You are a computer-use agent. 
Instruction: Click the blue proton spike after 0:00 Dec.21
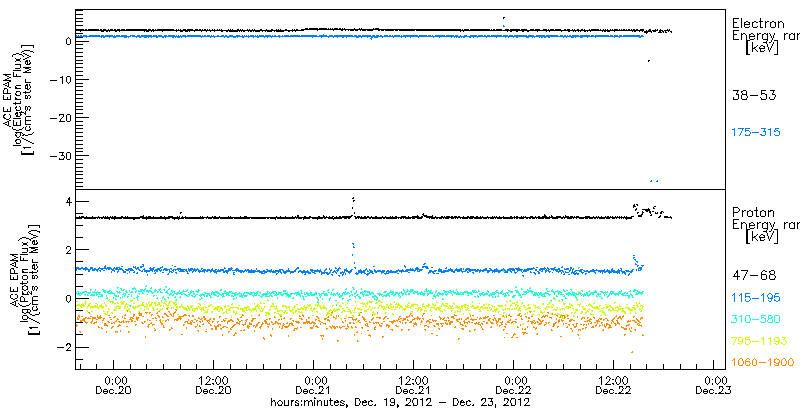(354, 254)
